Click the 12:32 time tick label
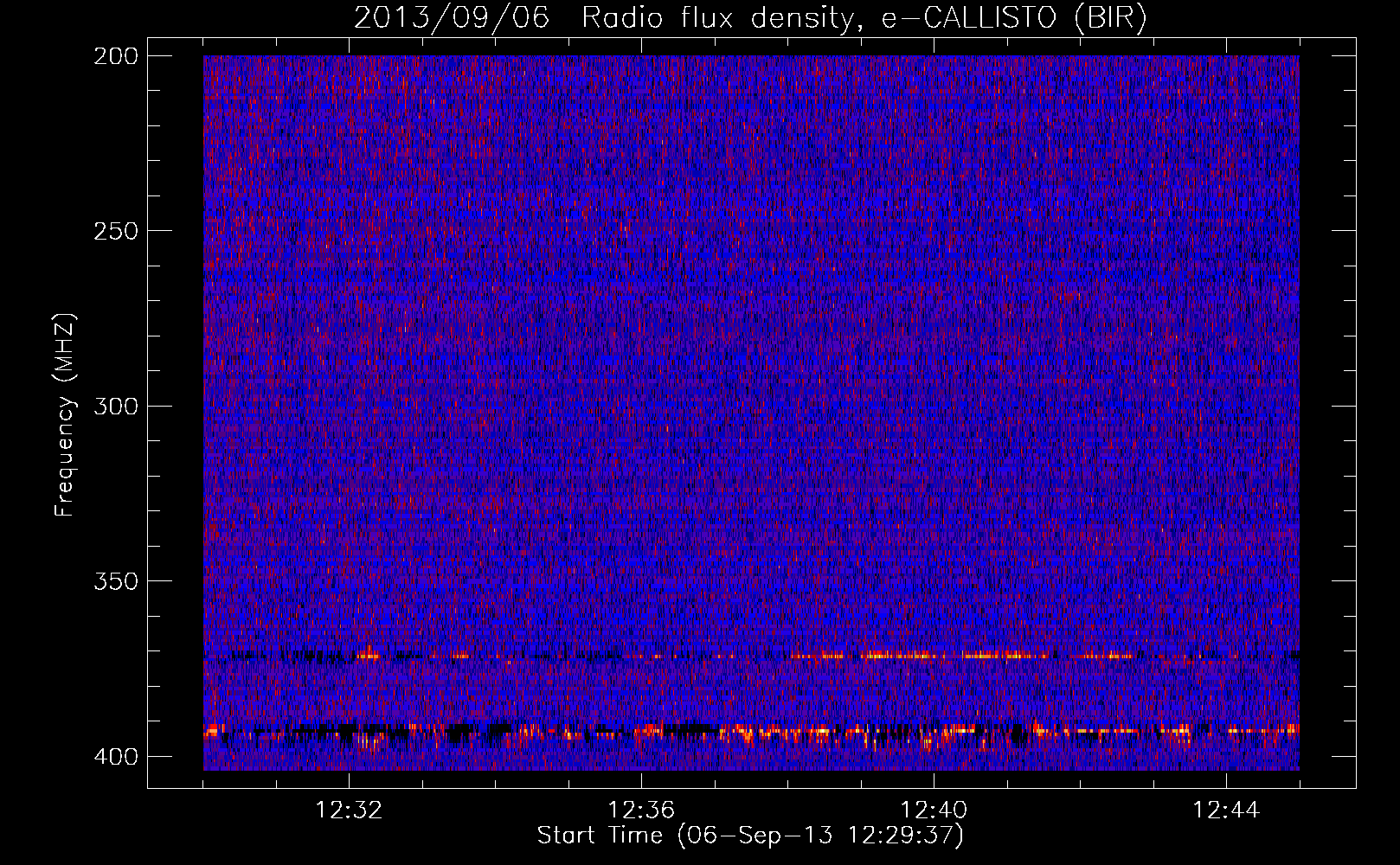Image resolution: width=1400 pixels, height=865 pixels. click(x=349, y=811)
